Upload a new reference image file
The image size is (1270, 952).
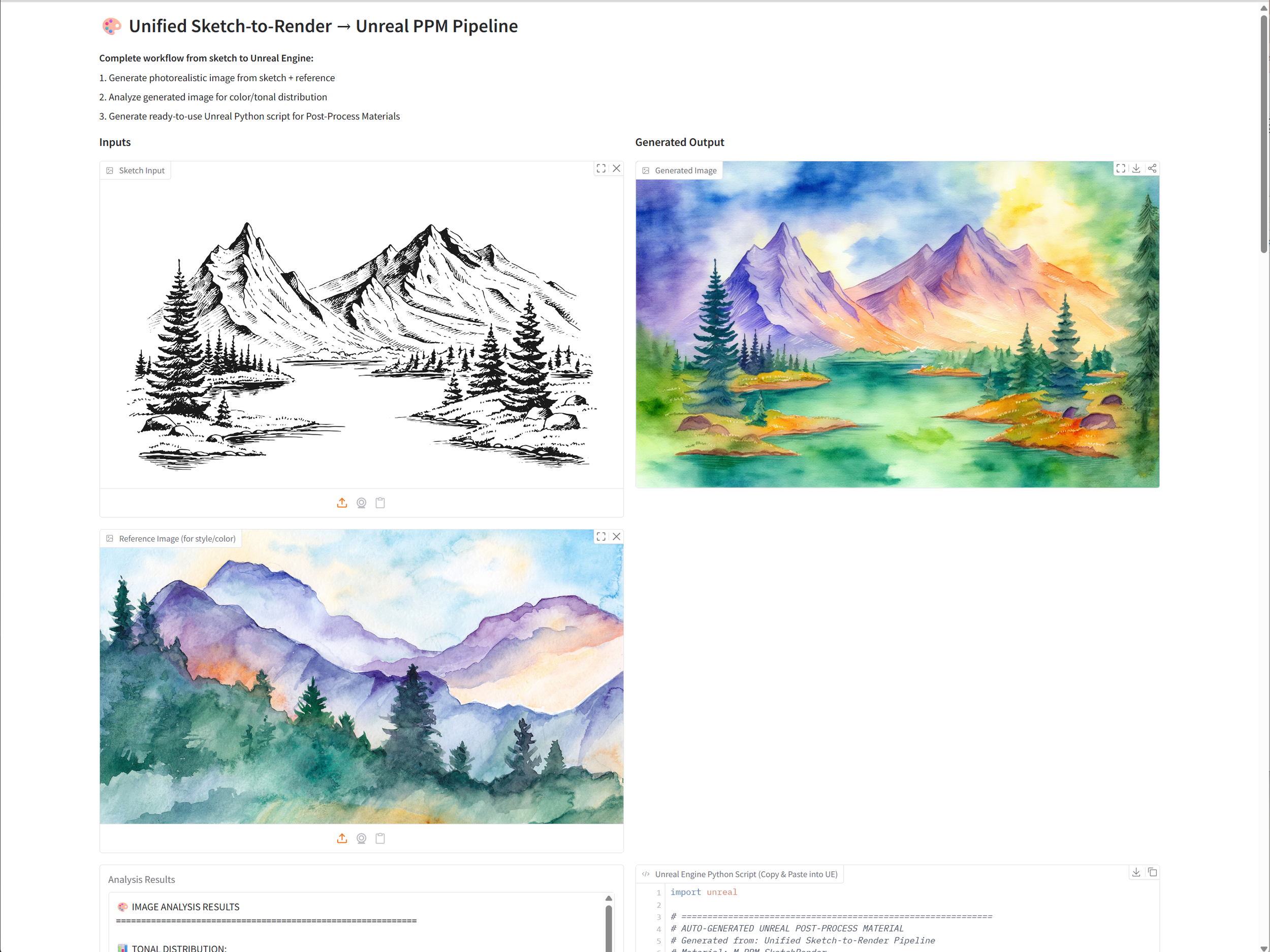pos(341,838)
